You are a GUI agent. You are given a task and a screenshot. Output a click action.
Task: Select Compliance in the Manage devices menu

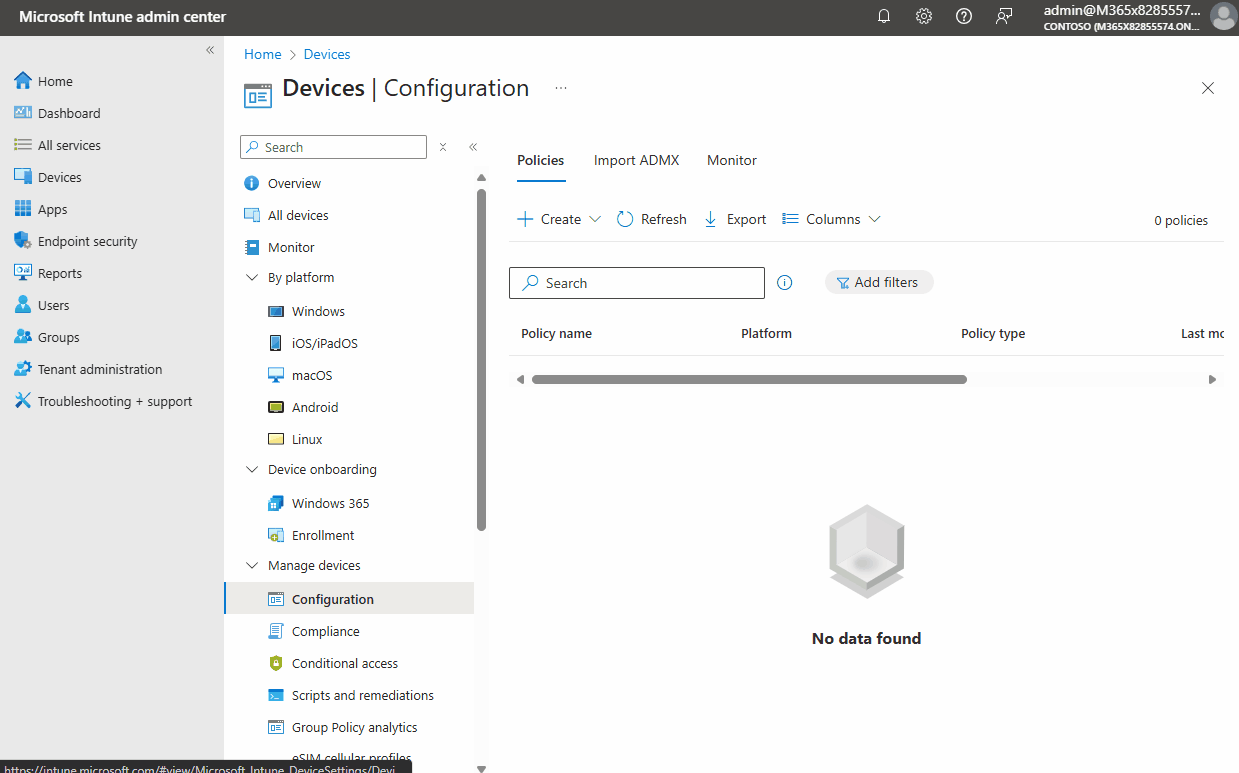(x=325, y=632)
